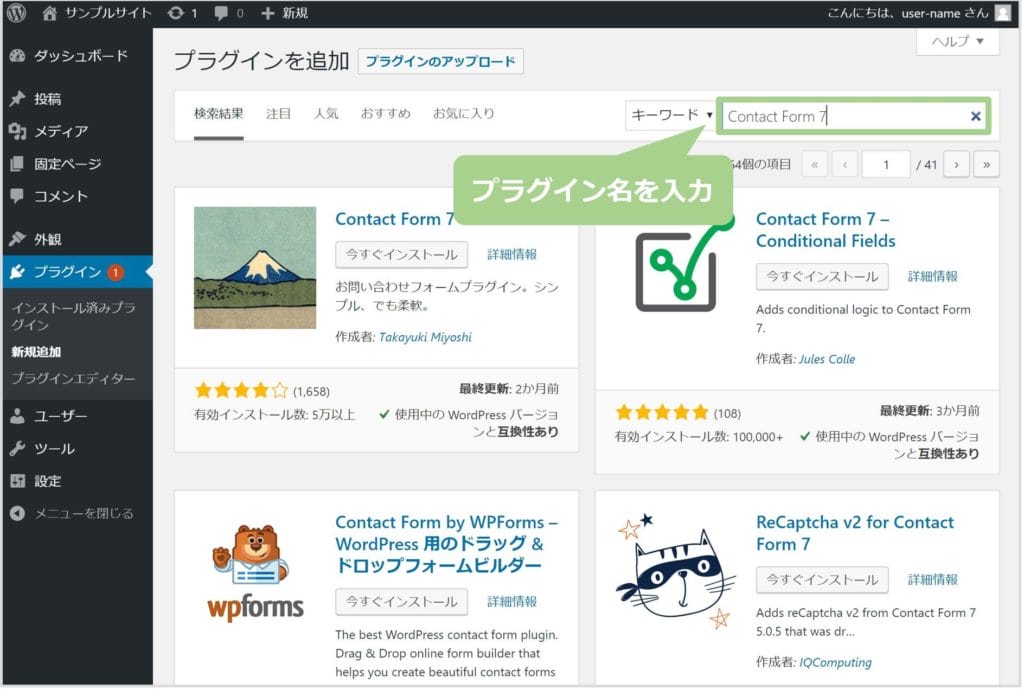Click the current page number field
This screenshot has width=1024, height=689.
point(886,165)
